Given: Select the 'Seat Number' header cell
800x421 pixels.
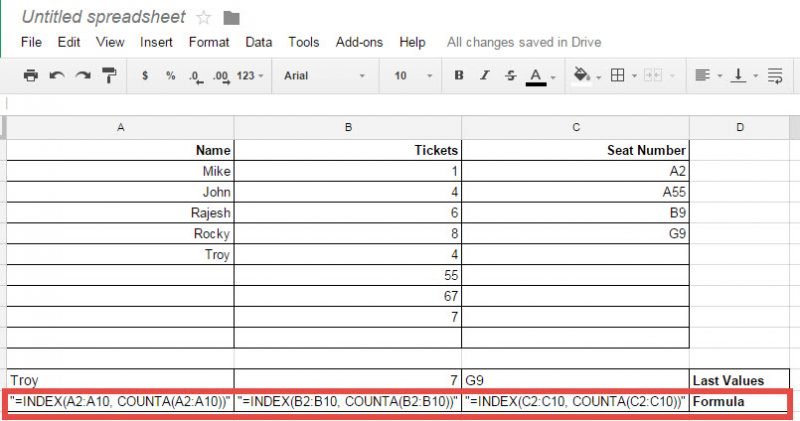Looking at the screenshot, I should [576, 150].
